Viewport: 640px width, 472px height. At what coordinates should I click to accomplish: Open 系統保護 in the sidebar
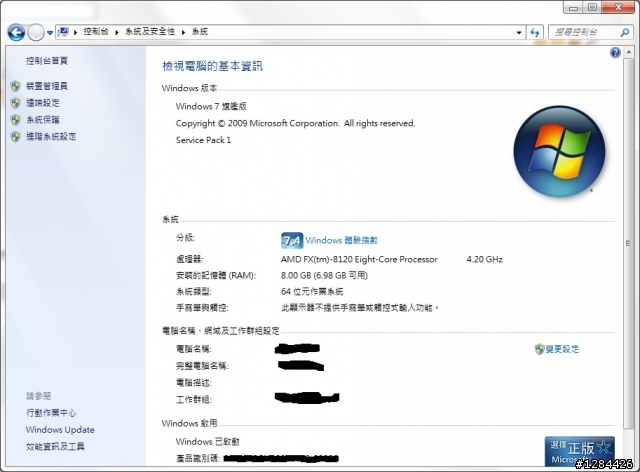(x=43, y=120)
